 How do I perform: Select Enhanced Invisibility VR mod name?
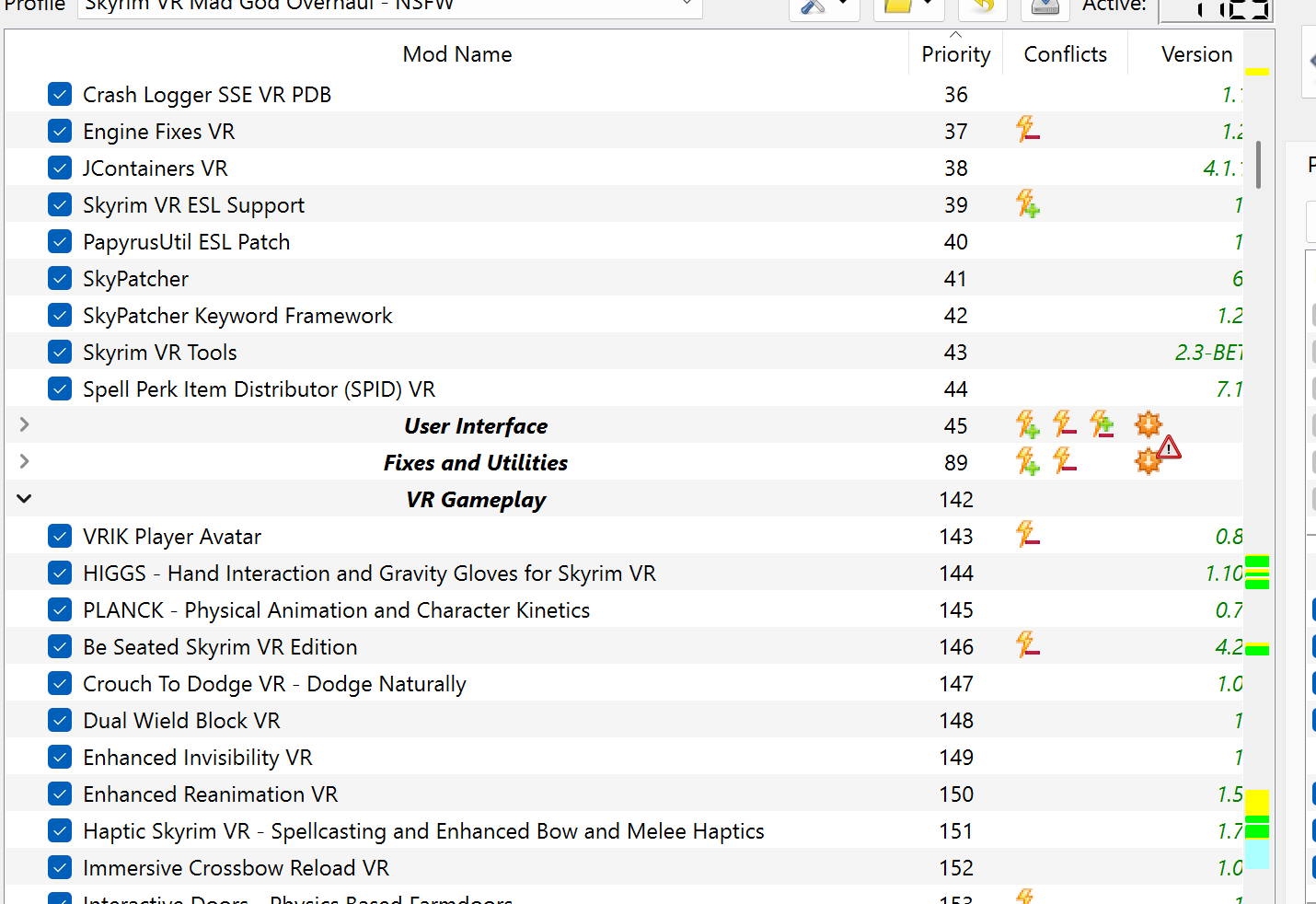coord(198,758)
